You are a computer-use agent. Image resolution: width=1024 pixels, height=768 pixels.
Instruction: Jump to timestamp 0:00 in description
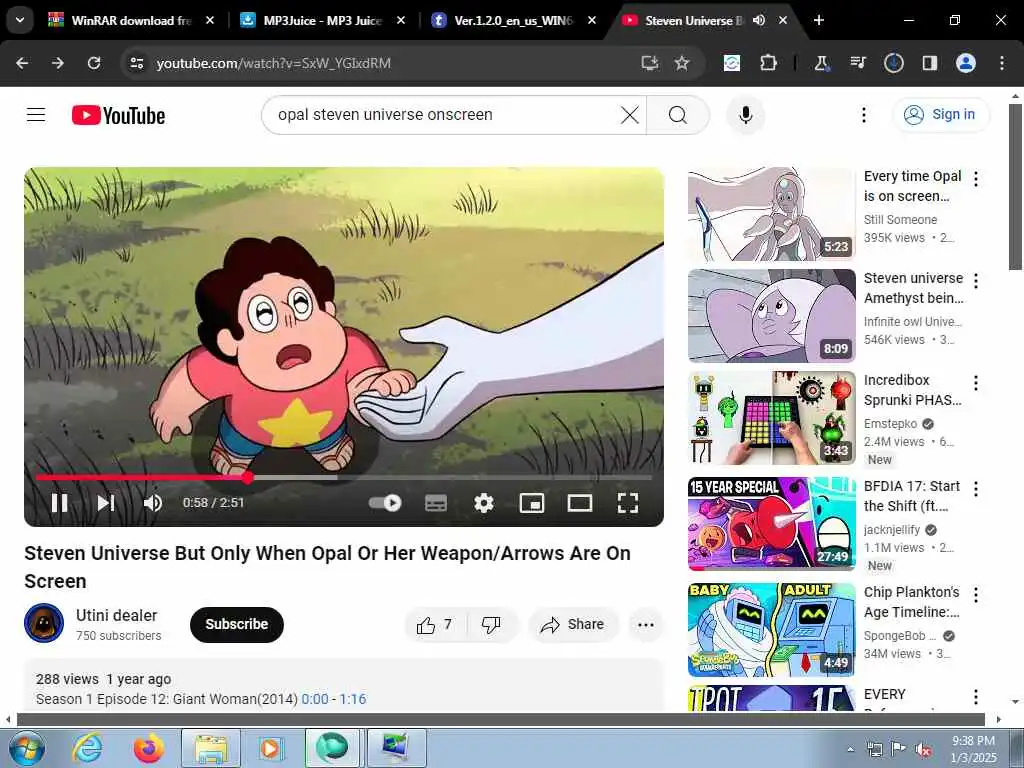click(315, 699)
